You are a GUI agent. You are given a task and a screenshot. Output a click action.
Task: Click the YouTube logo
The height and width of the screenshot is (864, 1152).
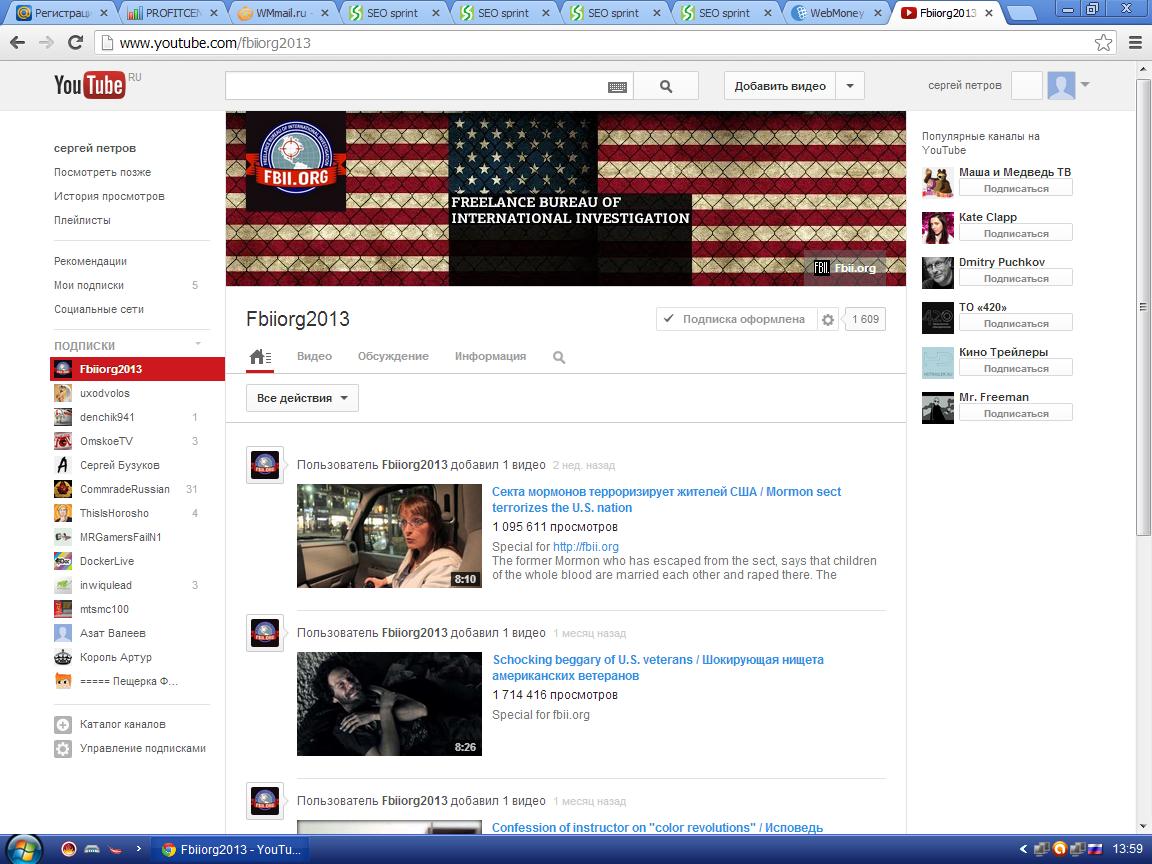pyautogui.click(x=89, y=85)
